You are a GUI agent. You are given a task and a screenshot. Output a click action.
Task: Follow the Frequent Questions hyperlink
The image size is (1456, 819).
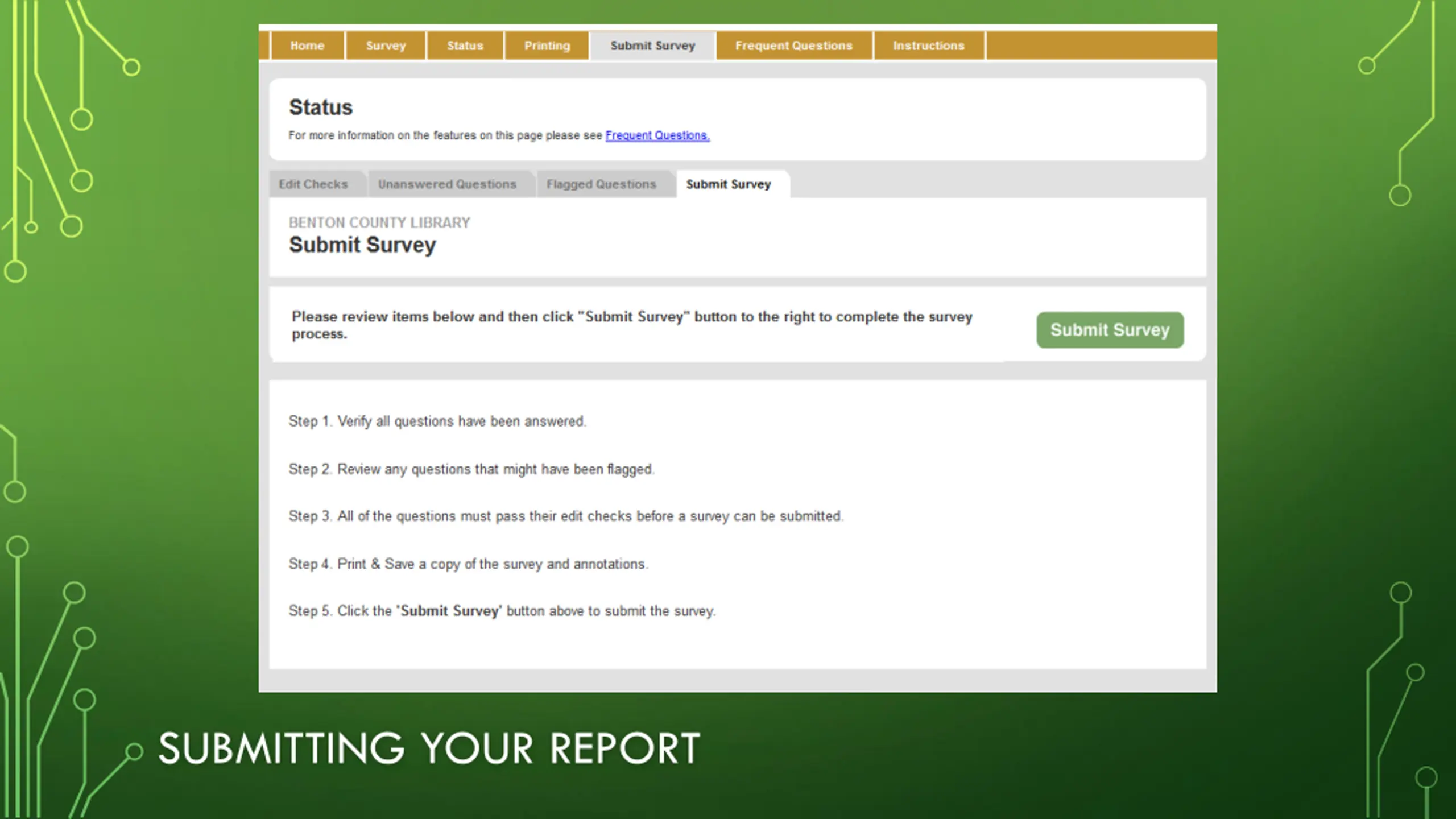[657, 135]
